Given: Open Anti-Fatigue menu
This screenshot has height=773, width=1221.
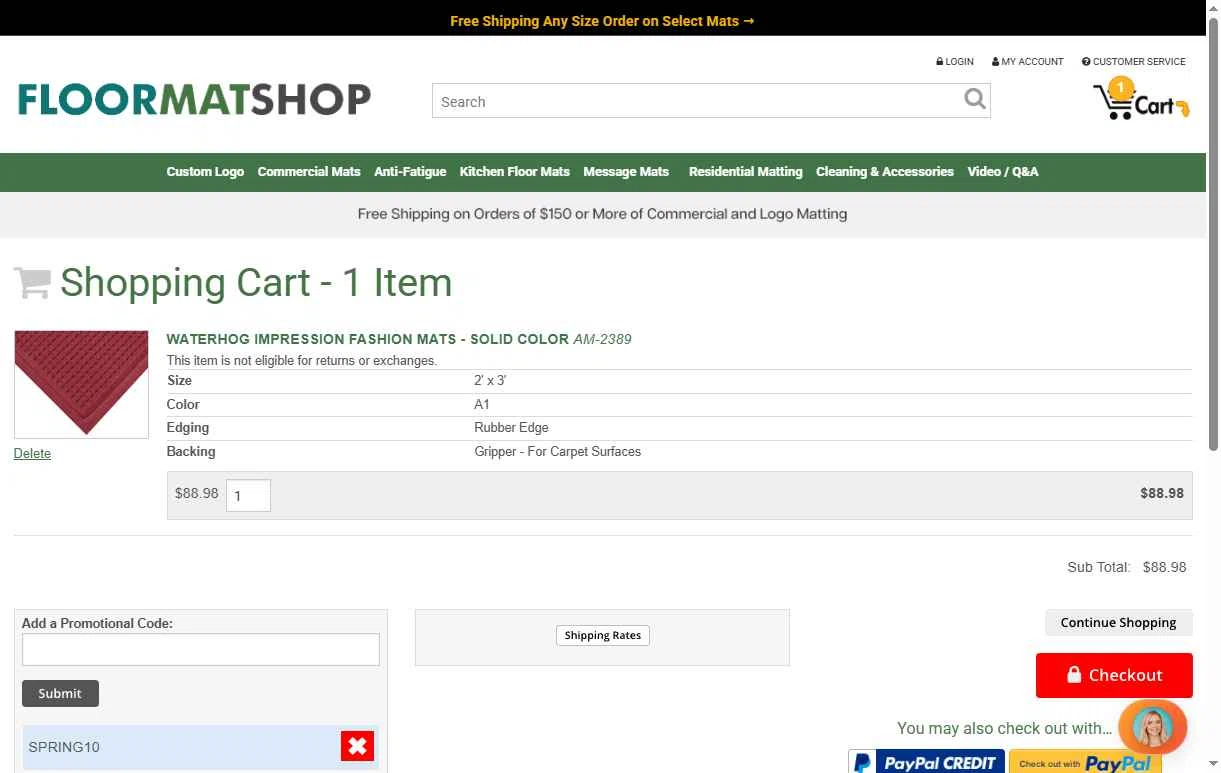Looking at the screenshot, I should [x=410, y=172].
